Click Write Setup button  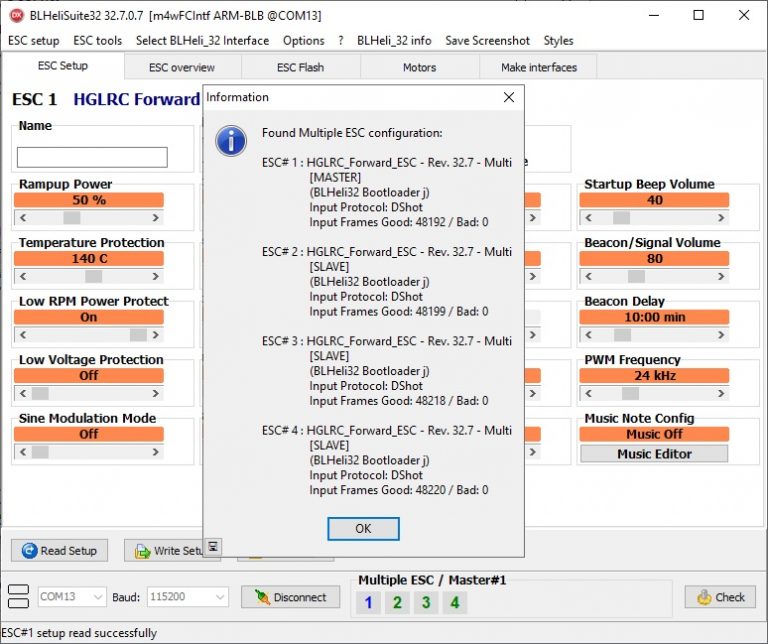click(168, 550)
